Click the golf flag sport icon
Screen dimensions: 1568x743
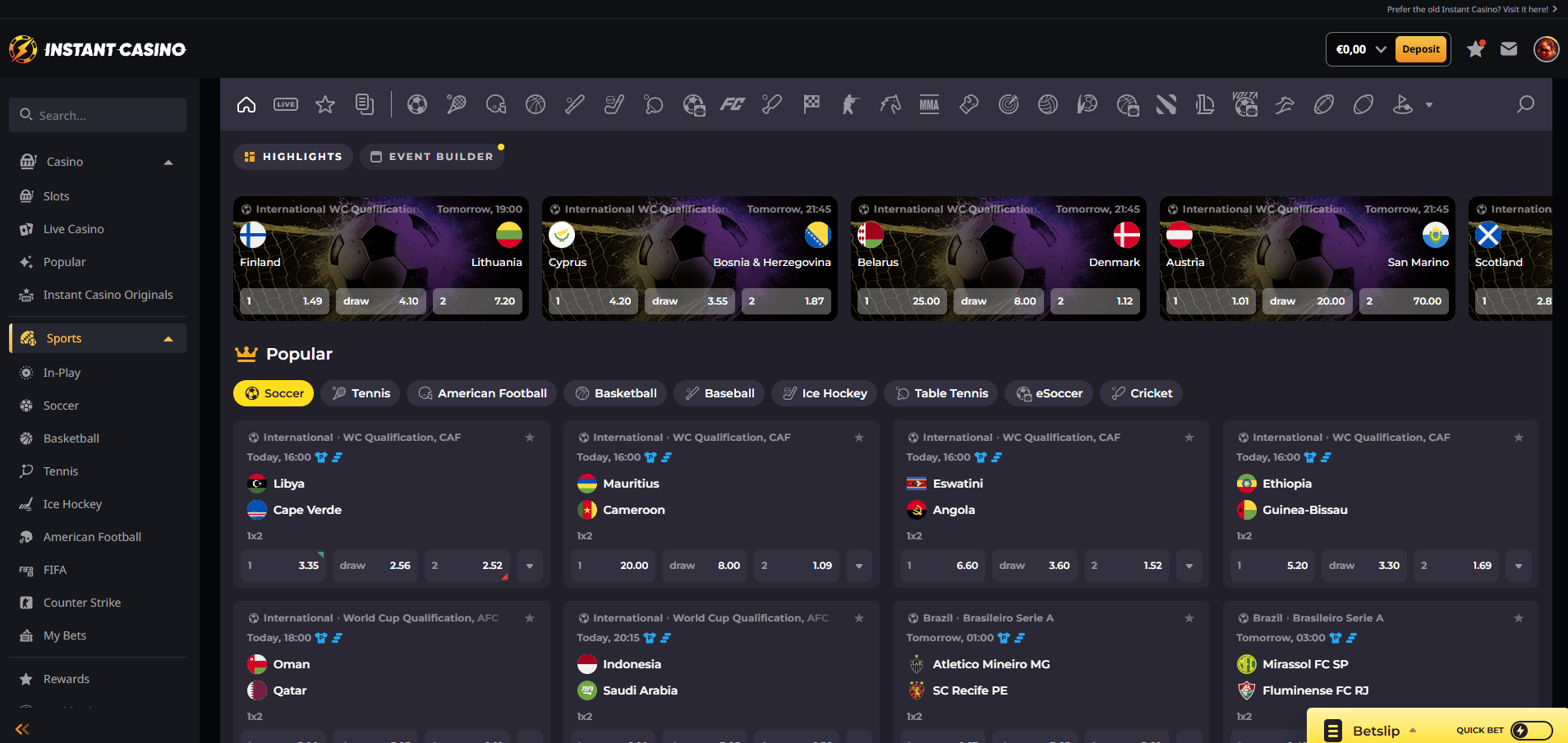pyautogui.click(x=1402, y=104)
